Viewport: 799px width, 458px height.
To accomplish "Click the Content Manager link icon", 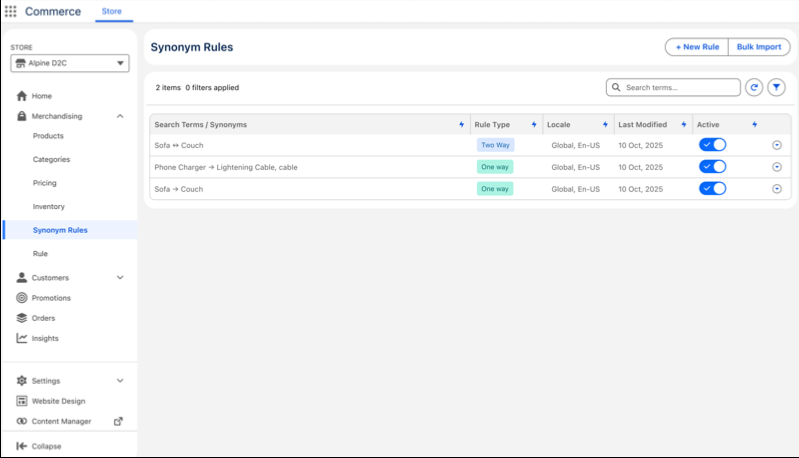I will coord(21,421).
